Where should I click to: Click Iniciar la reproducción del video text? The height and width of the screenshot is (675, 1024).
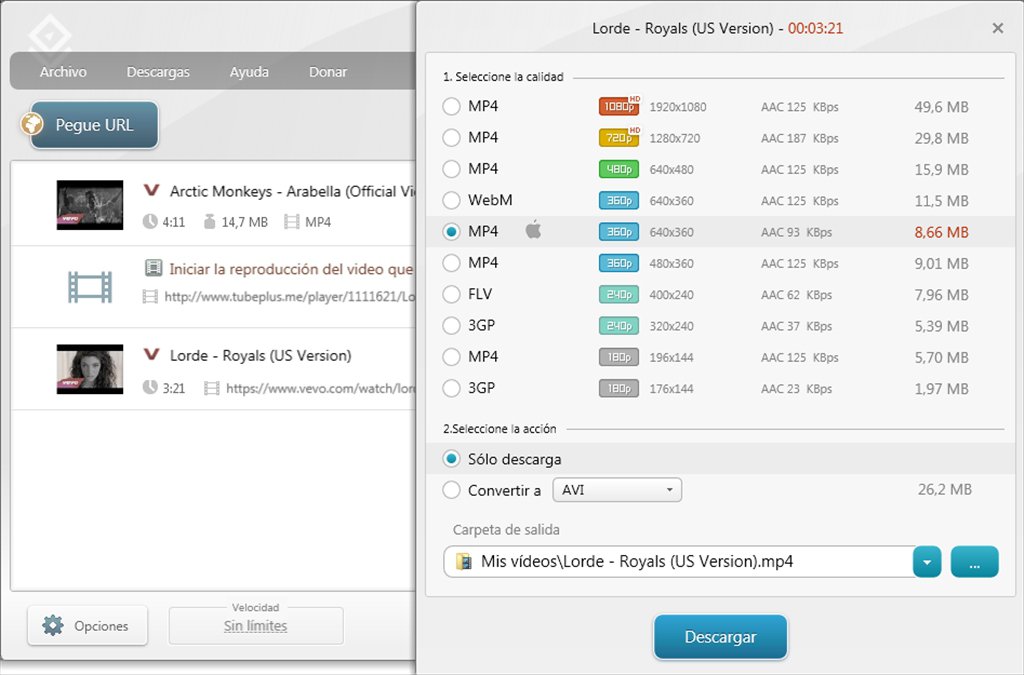click(x=292, y=269)
